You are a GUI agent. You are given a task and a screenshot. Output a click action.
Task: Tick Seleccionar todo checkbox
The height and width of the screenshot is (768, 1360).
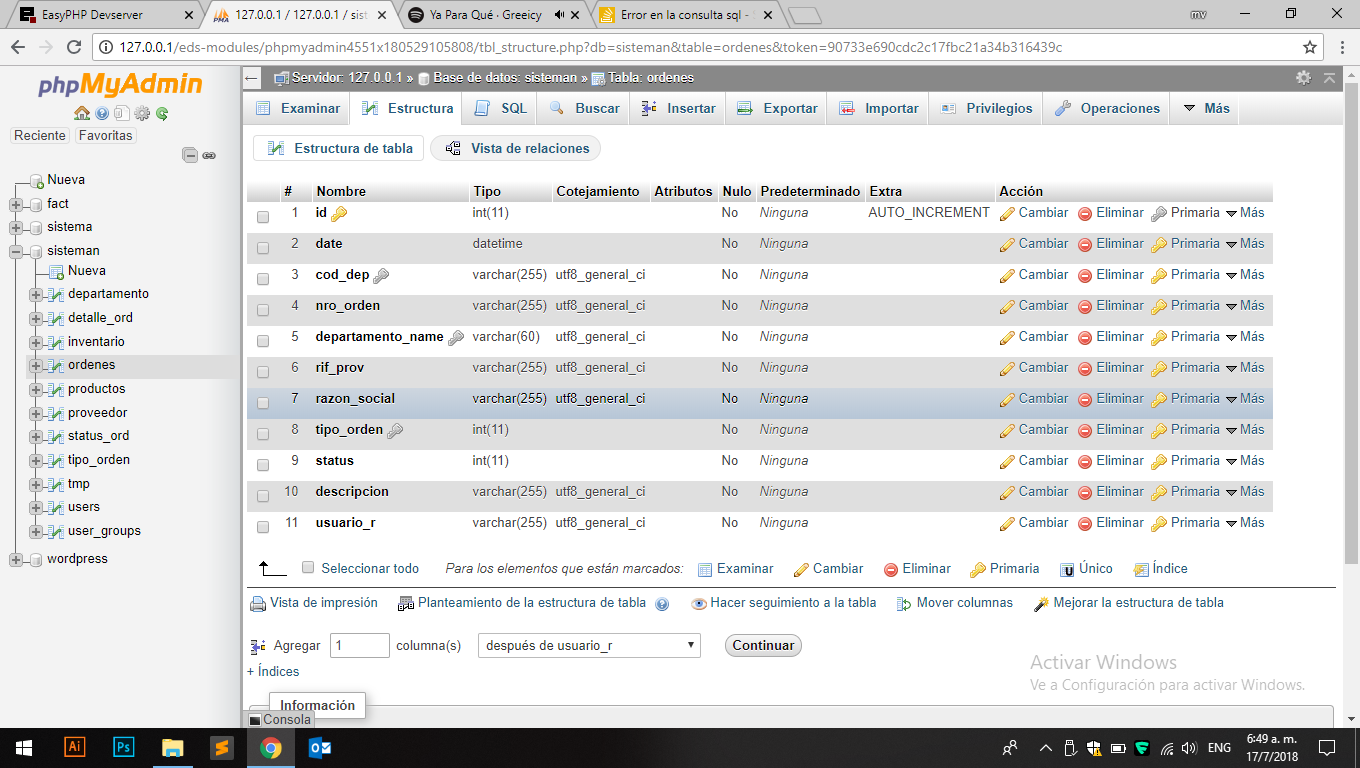pos(308,567)
